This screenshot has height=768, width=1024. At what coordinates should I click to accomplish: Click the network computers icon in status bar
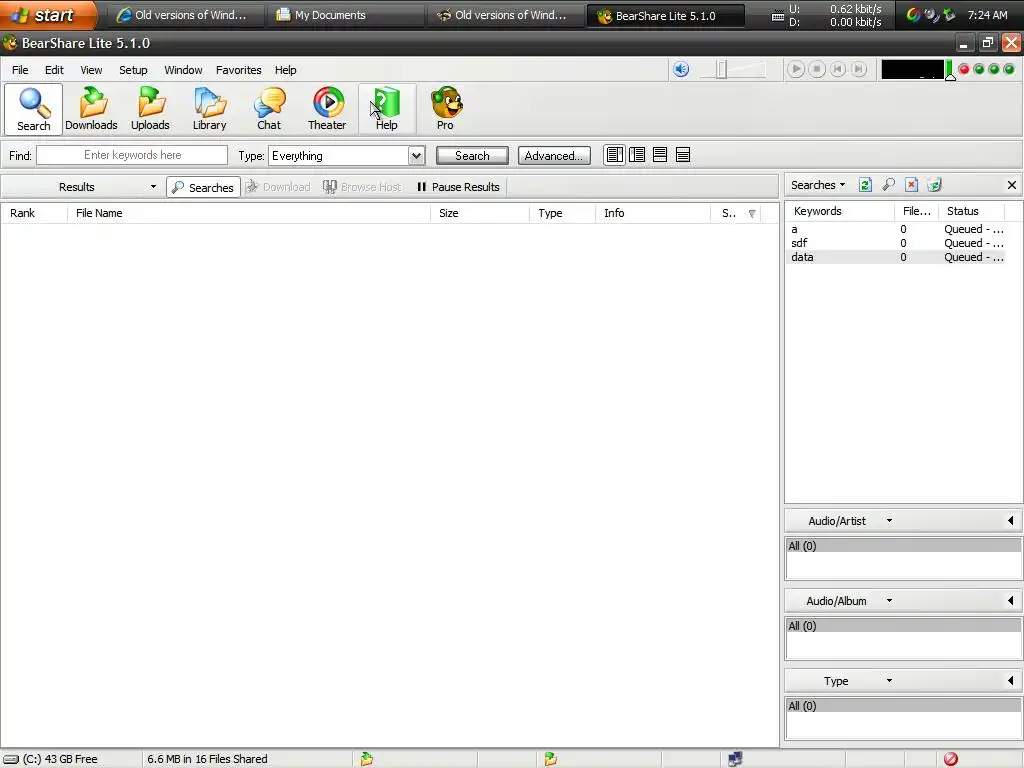735,758
